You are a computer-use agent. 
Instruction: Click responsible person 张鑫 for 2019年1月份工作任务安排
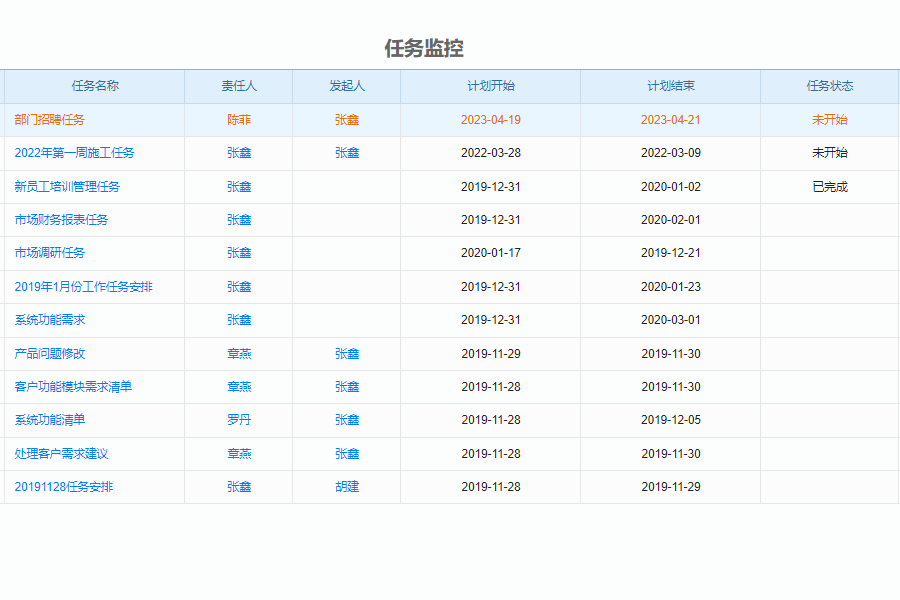239,287
